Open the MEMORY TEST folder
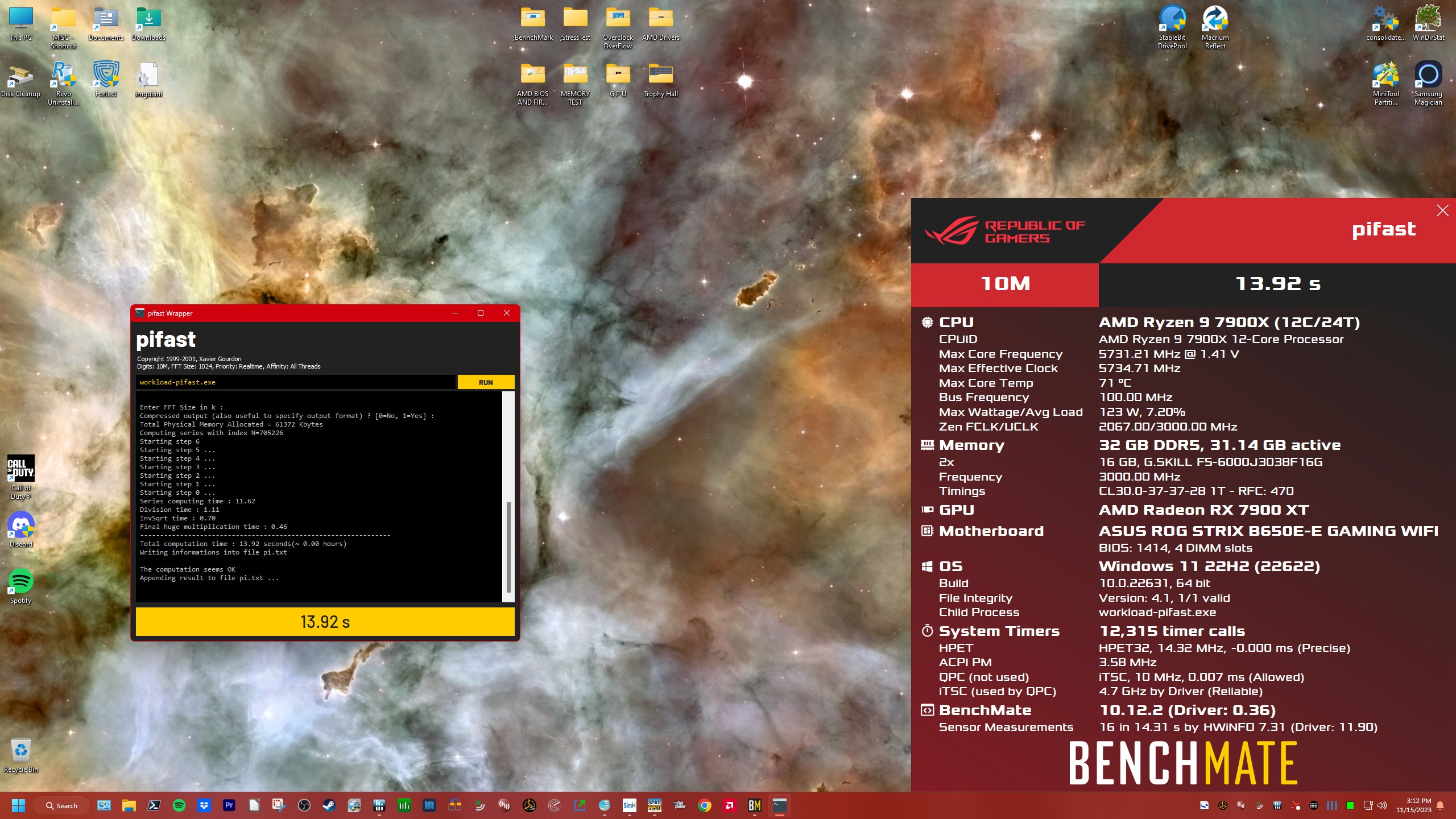1456x819 pixels. coord(575,84)
